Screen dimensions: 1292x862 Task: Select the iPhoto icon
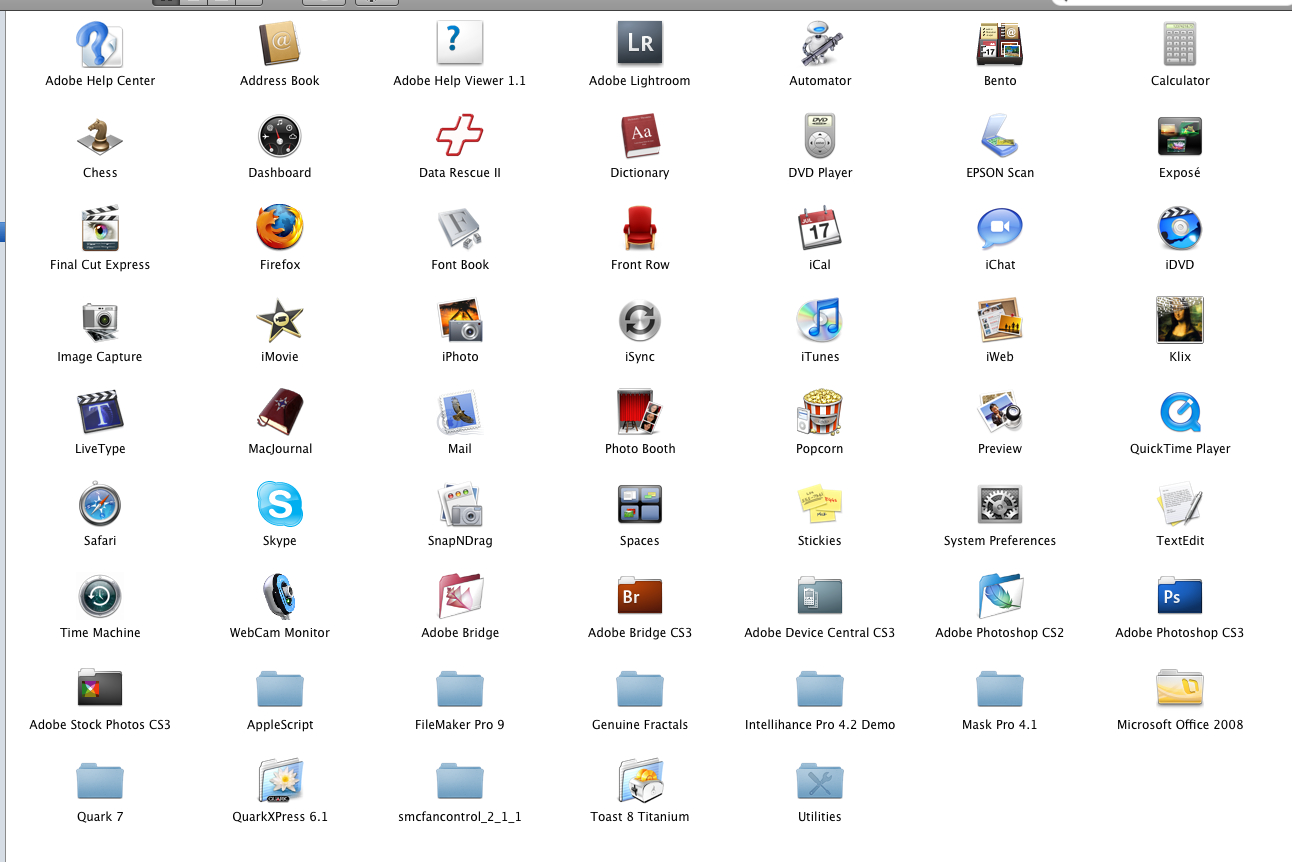(460, 320)
